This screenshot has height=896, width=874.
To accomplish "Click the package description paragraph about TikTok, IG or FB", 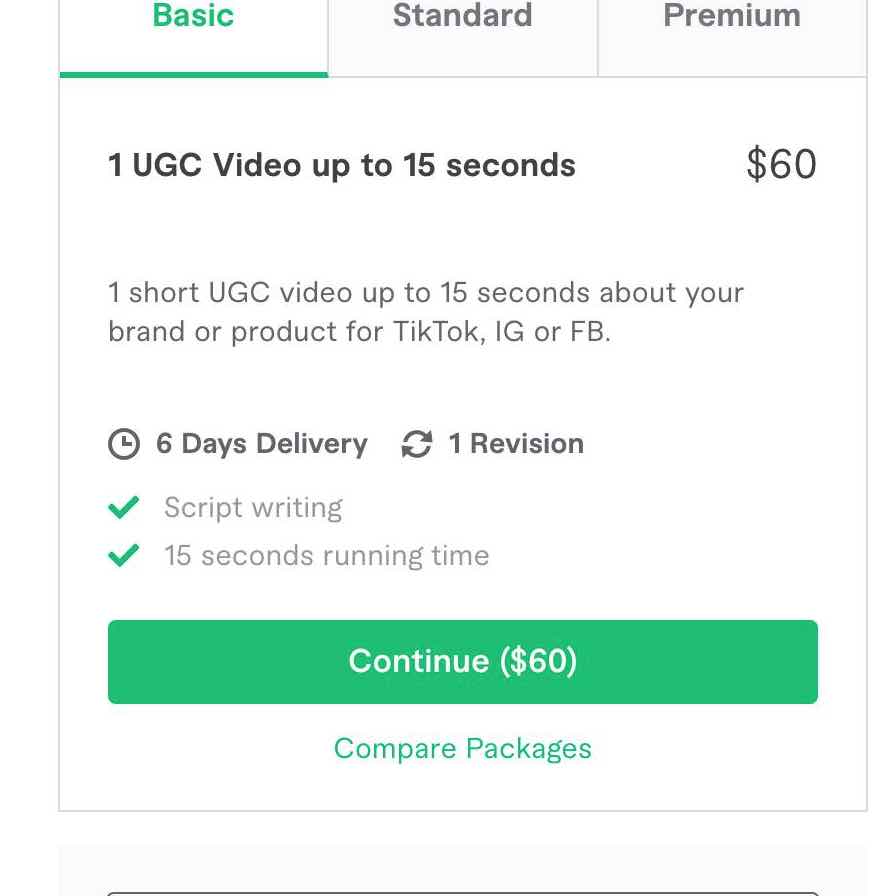I will (x=426, y=312).
